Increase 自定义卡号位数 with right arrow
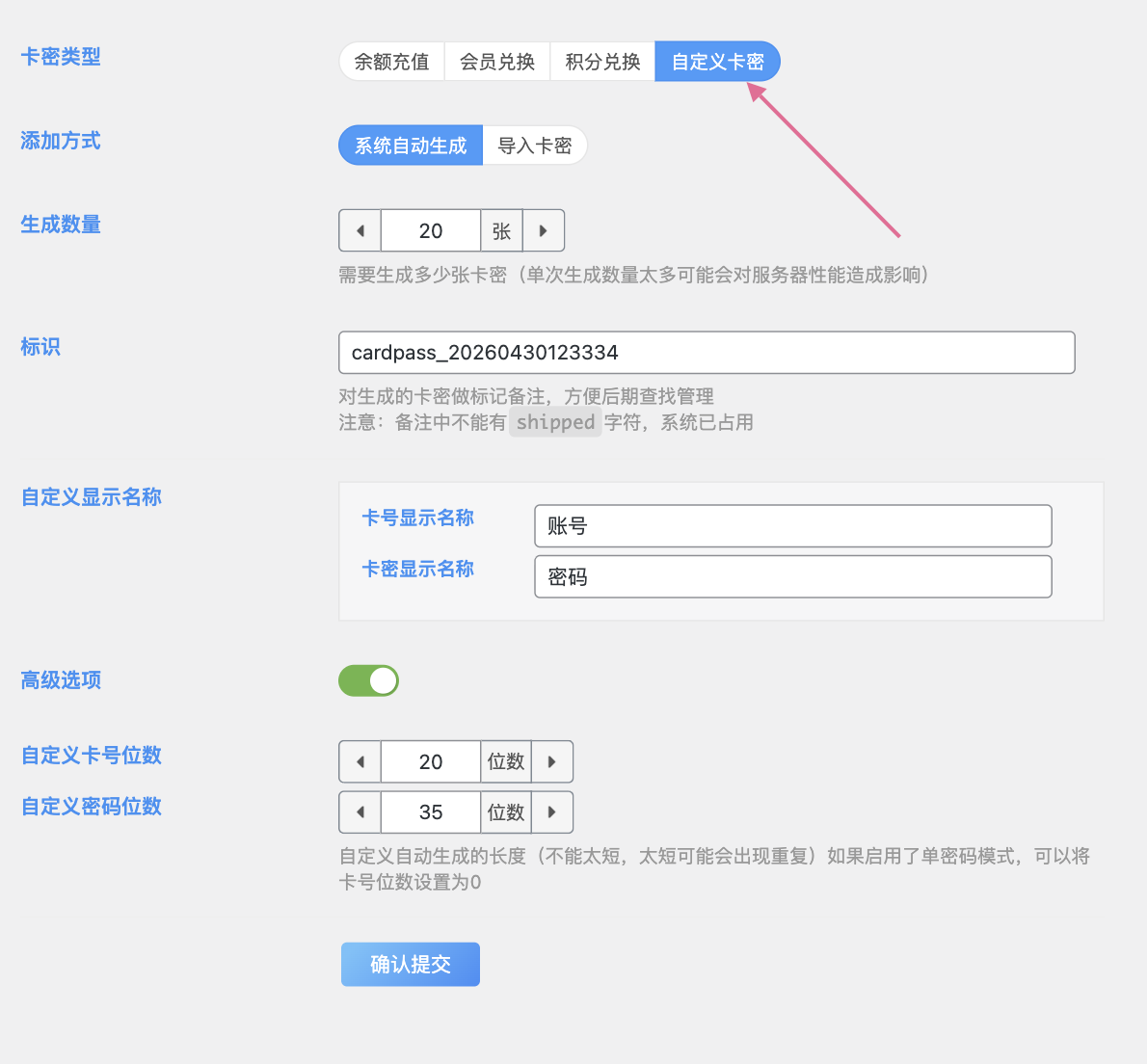Screen dimensions: 1147x1064 tap(552, 762)
